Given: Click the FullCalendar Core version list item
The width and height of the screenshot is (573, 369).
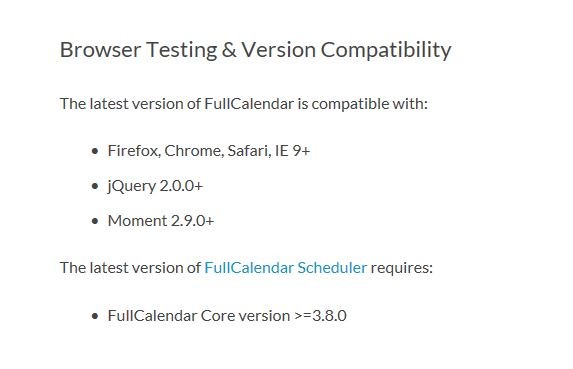Looking at the screenshot, I should point(227,316).
